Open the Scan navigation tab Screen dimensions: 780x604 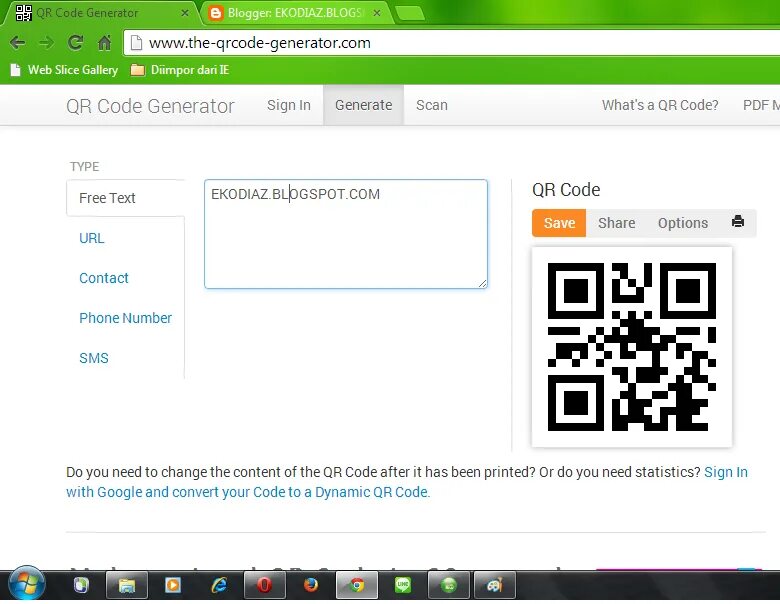point(432,105)
